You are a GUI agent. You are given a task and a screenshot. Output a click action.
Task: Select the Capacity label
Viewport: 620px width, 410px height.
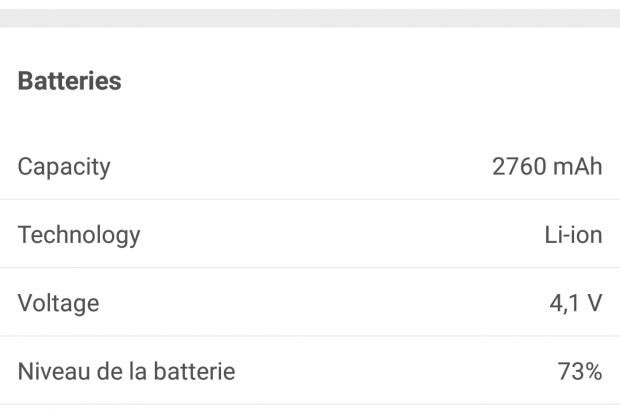pyautogui.click(x=64, y=167)
